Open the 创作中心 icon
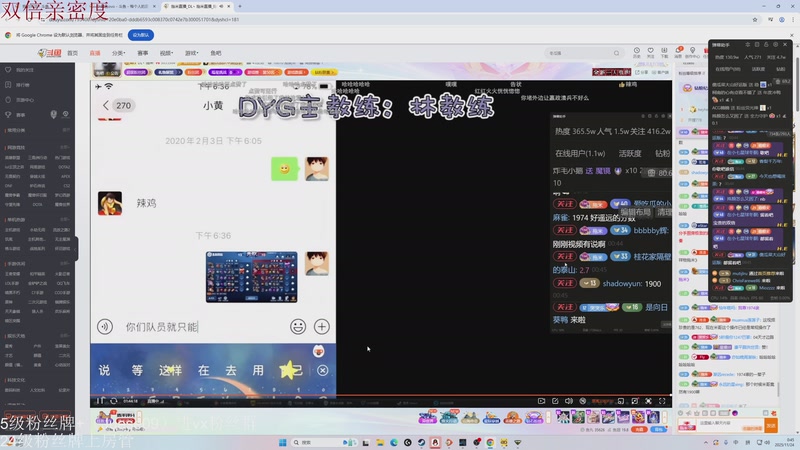800x450 pixels. point(692,52)
